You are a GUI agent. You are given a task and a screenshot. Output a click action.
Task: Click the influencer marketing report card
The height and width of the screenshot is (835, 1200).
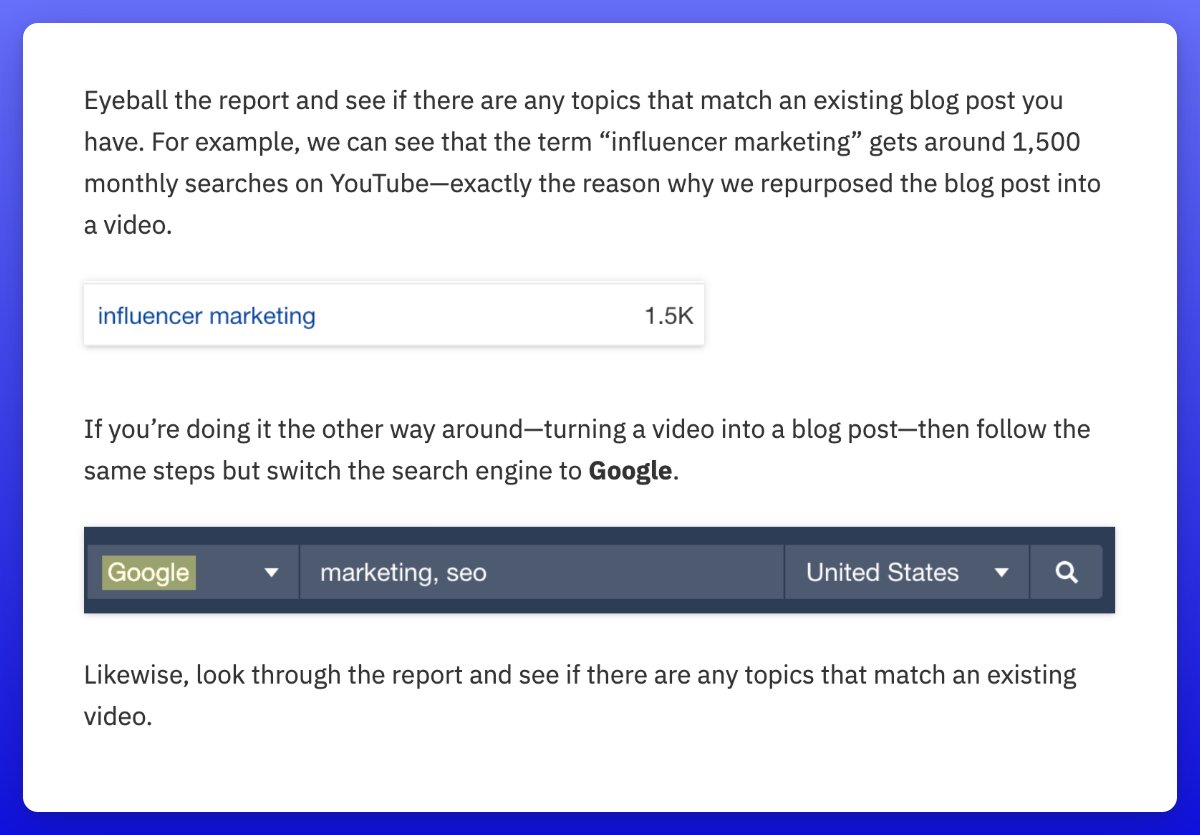coord(394,315)
